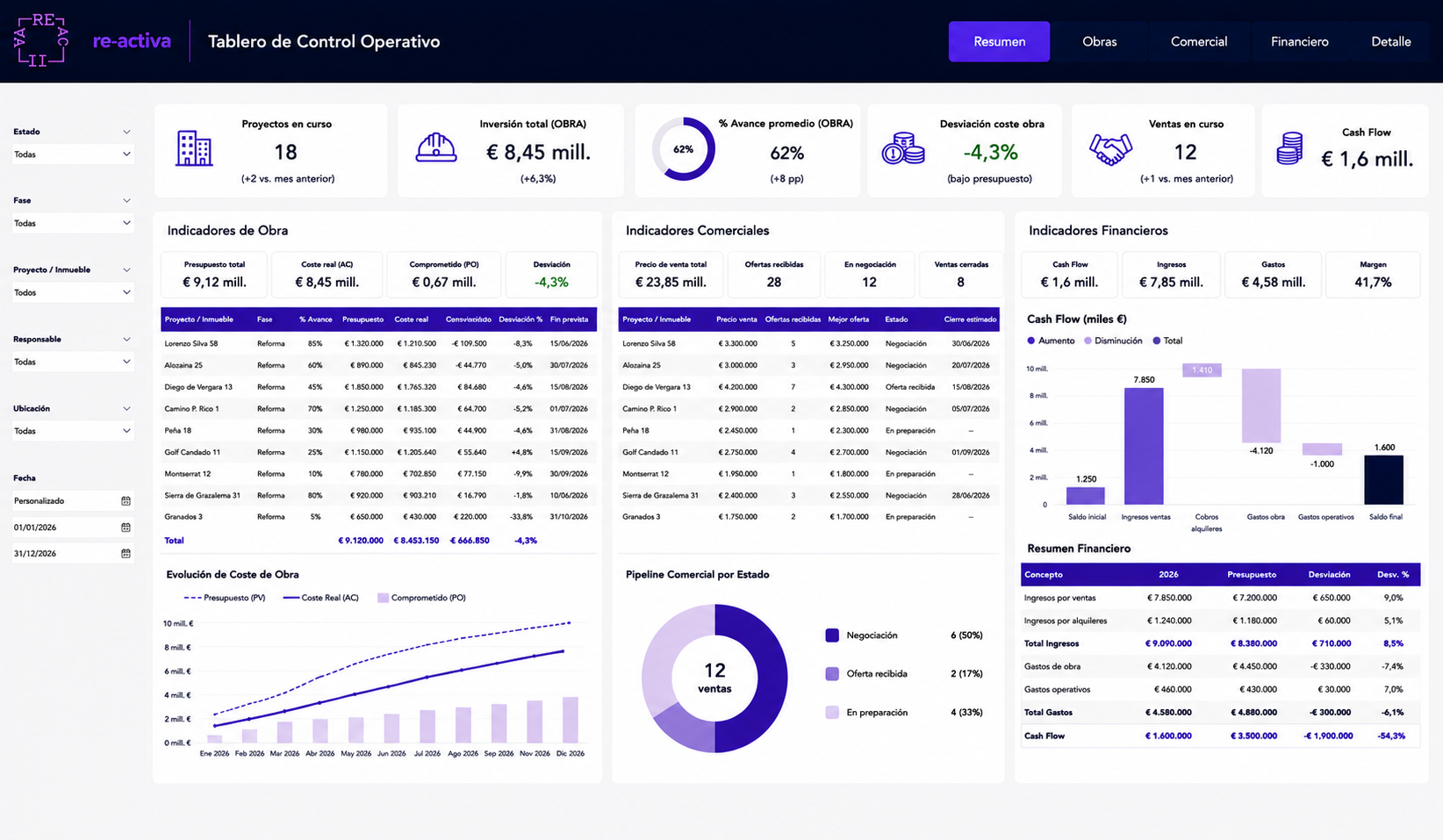Image resolution: width=1443 pixels, height=840 pixels.
Task: Click the Negociación legend swatch
Action: click(x=832, y=635)
